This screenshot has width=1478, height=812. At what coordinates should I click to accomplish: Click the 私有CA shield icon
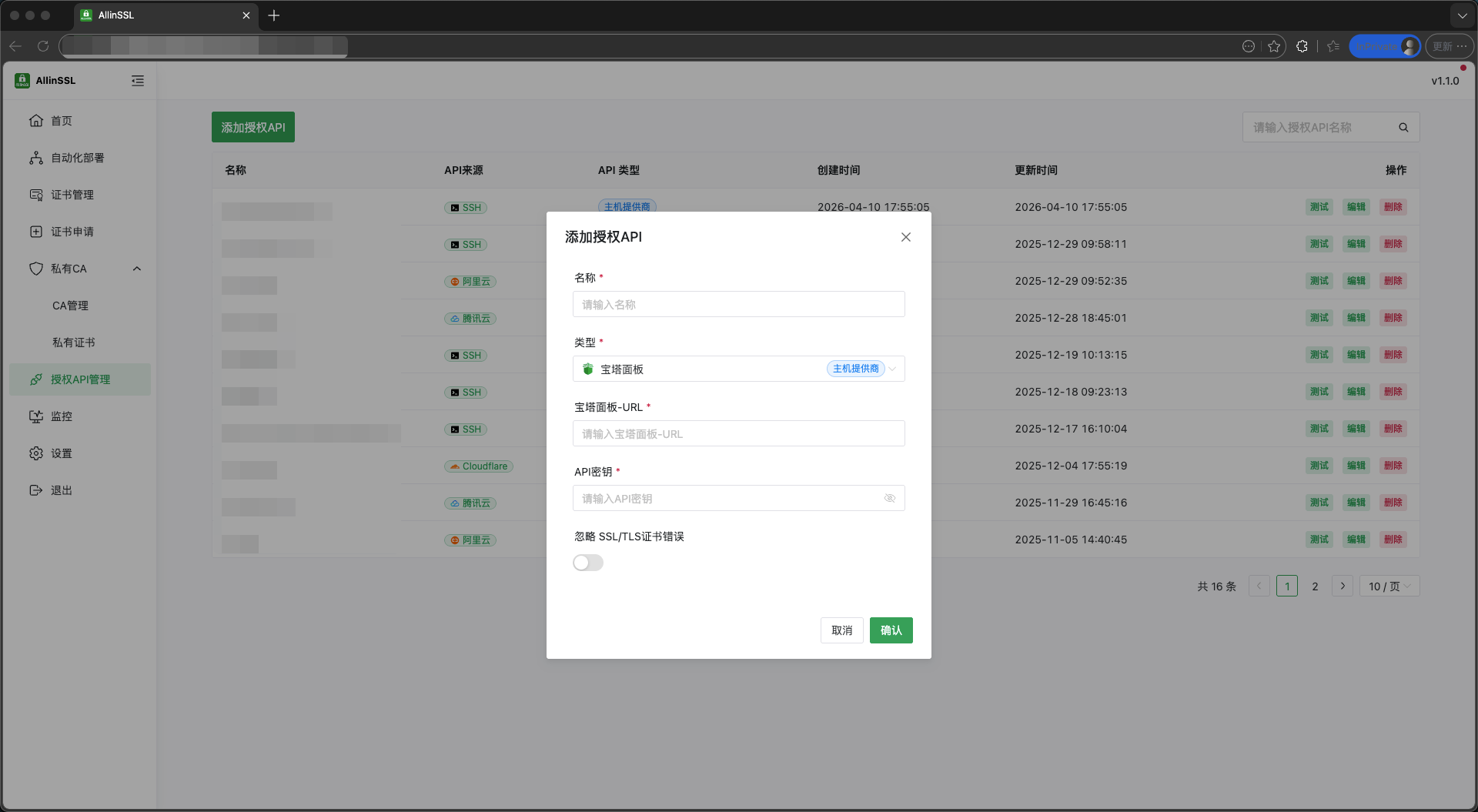pyautogui.click(x=36, y=269)
